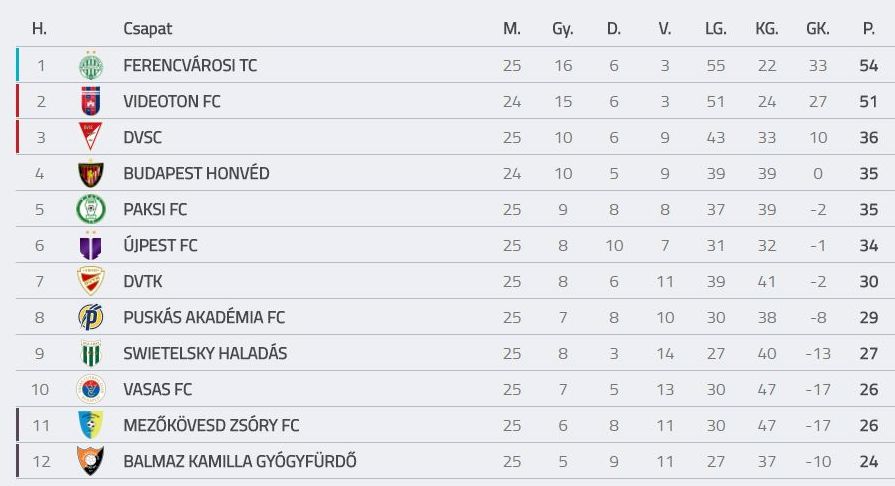The width and height of the screenshot is (895, 486).
Task: Click the Balmaz Kamilla Gyógyfürdő crest
Action: pyautogui.click(x=91, y=461)
